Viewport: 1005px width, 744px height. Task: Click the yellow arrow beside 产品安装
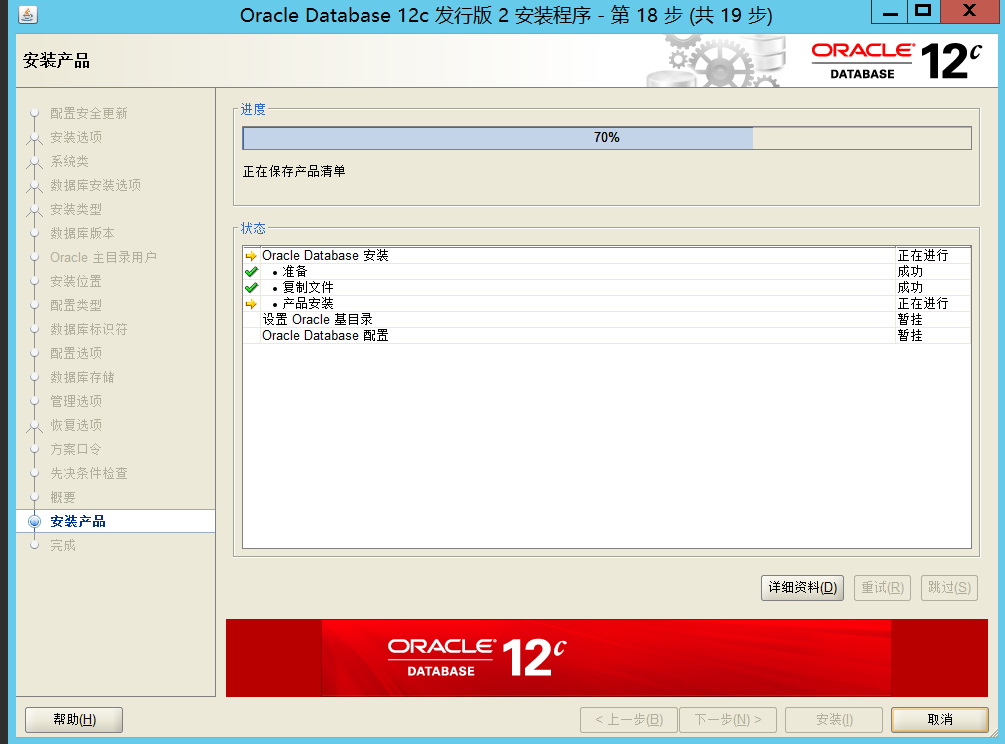(x=249, y=303)
